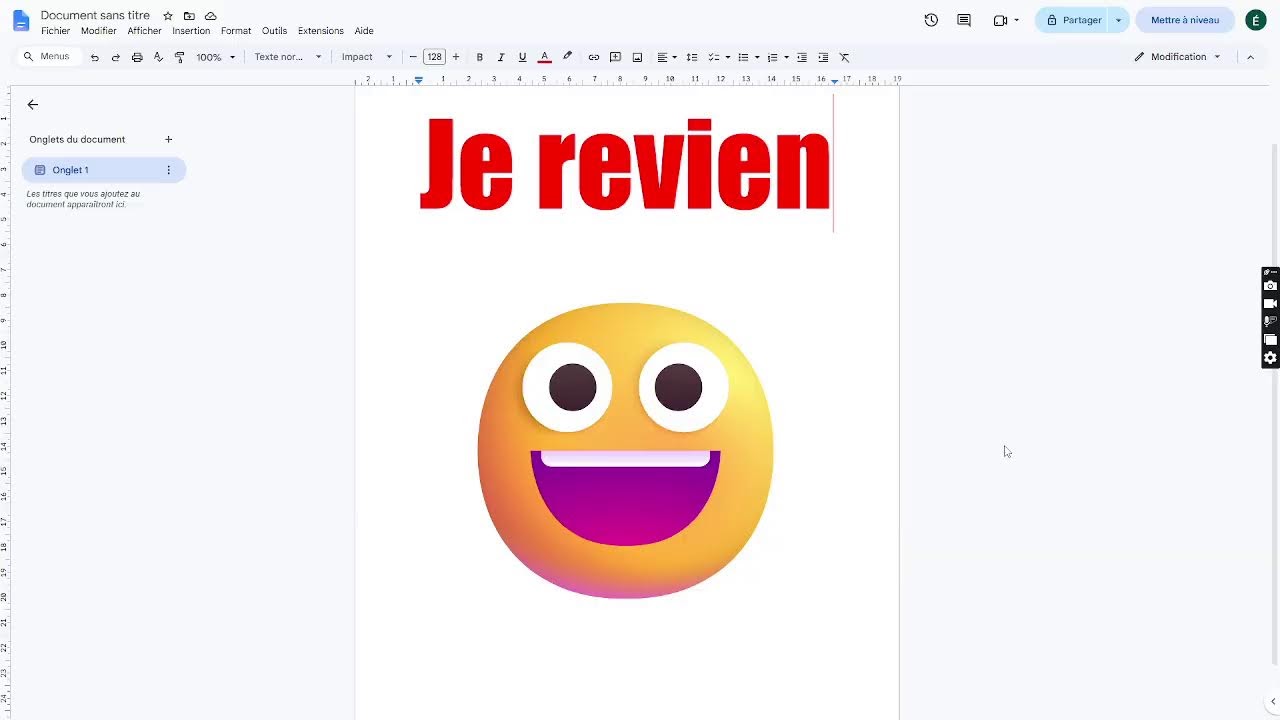Open the Extensions menu
1280x720 pixels.
(320, 31)
